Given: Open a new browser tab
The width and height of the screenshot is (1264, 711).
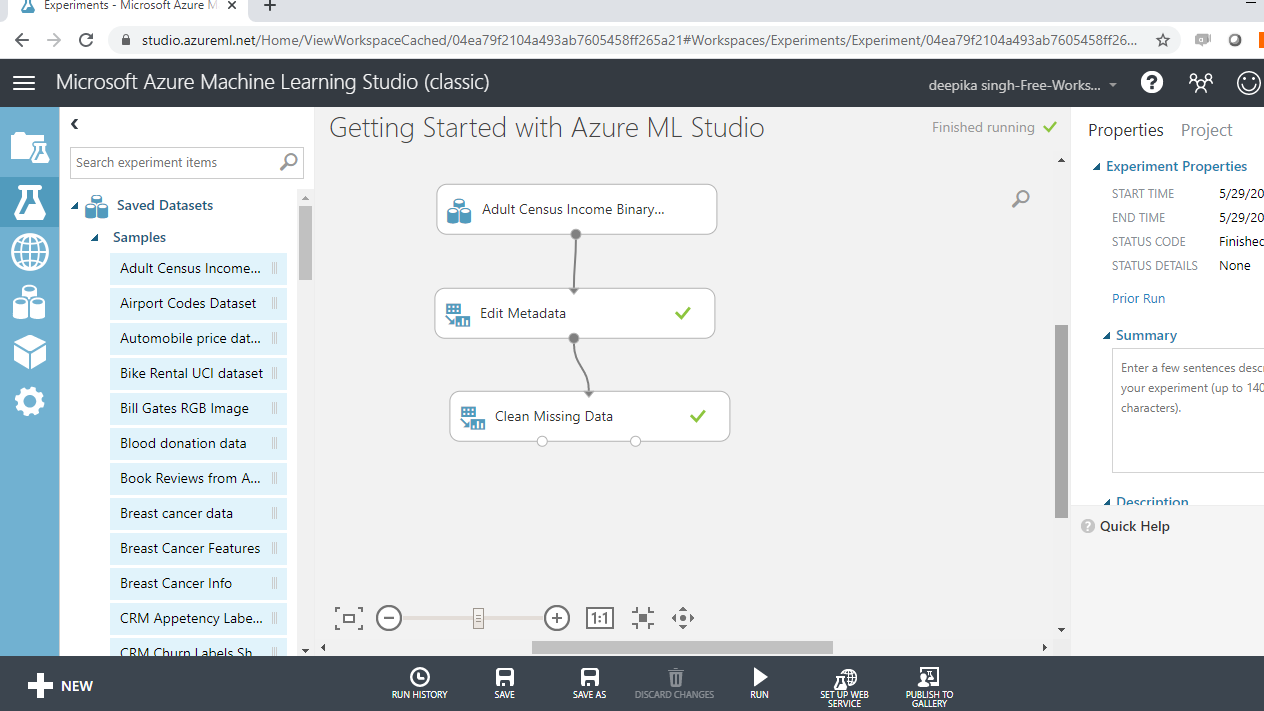Looking at the screenshot, I should [269, 6].
